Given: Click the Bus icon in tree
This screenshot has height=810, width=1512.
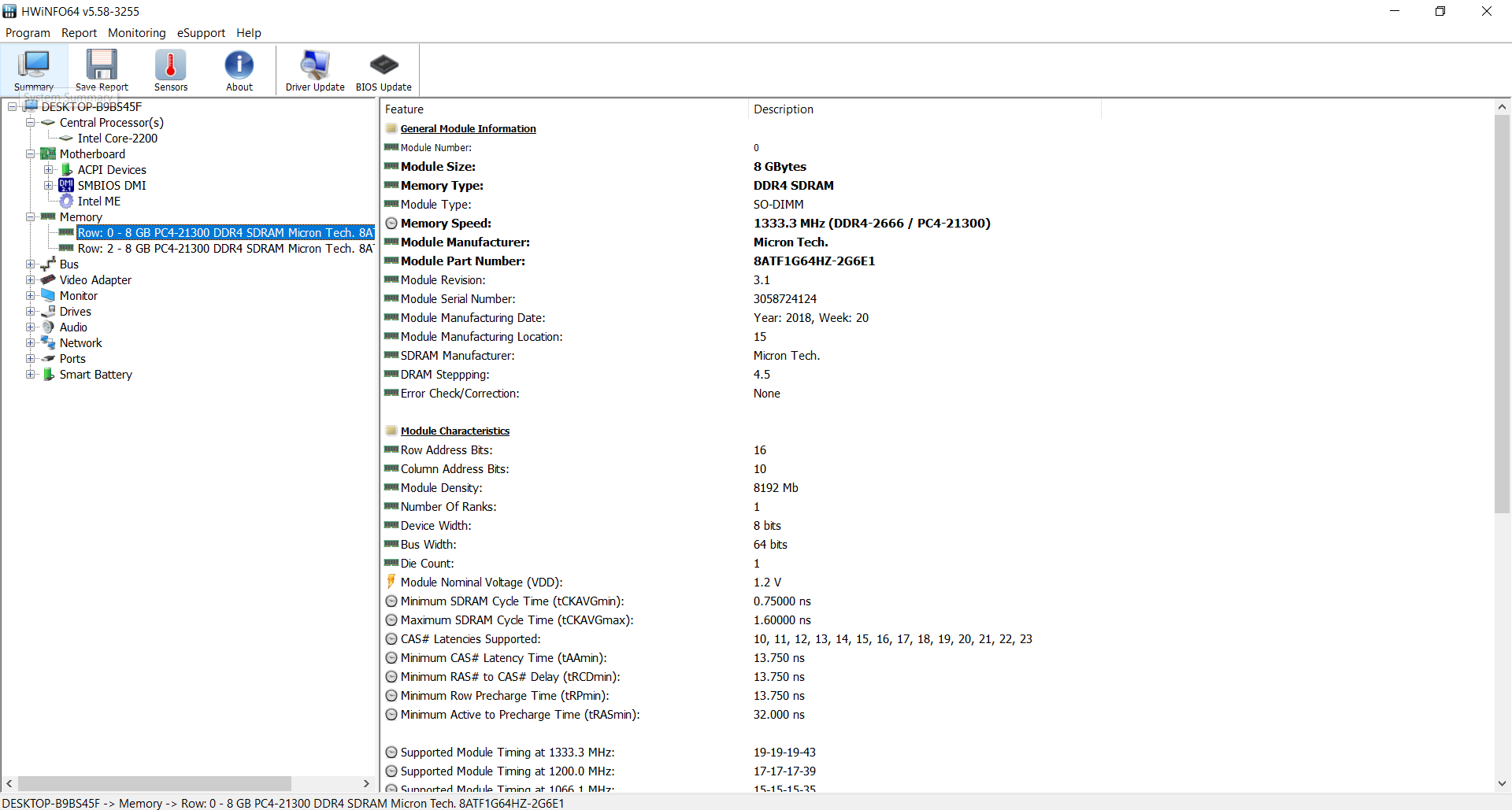Looking at the screenshot, I should coord(48,264).
